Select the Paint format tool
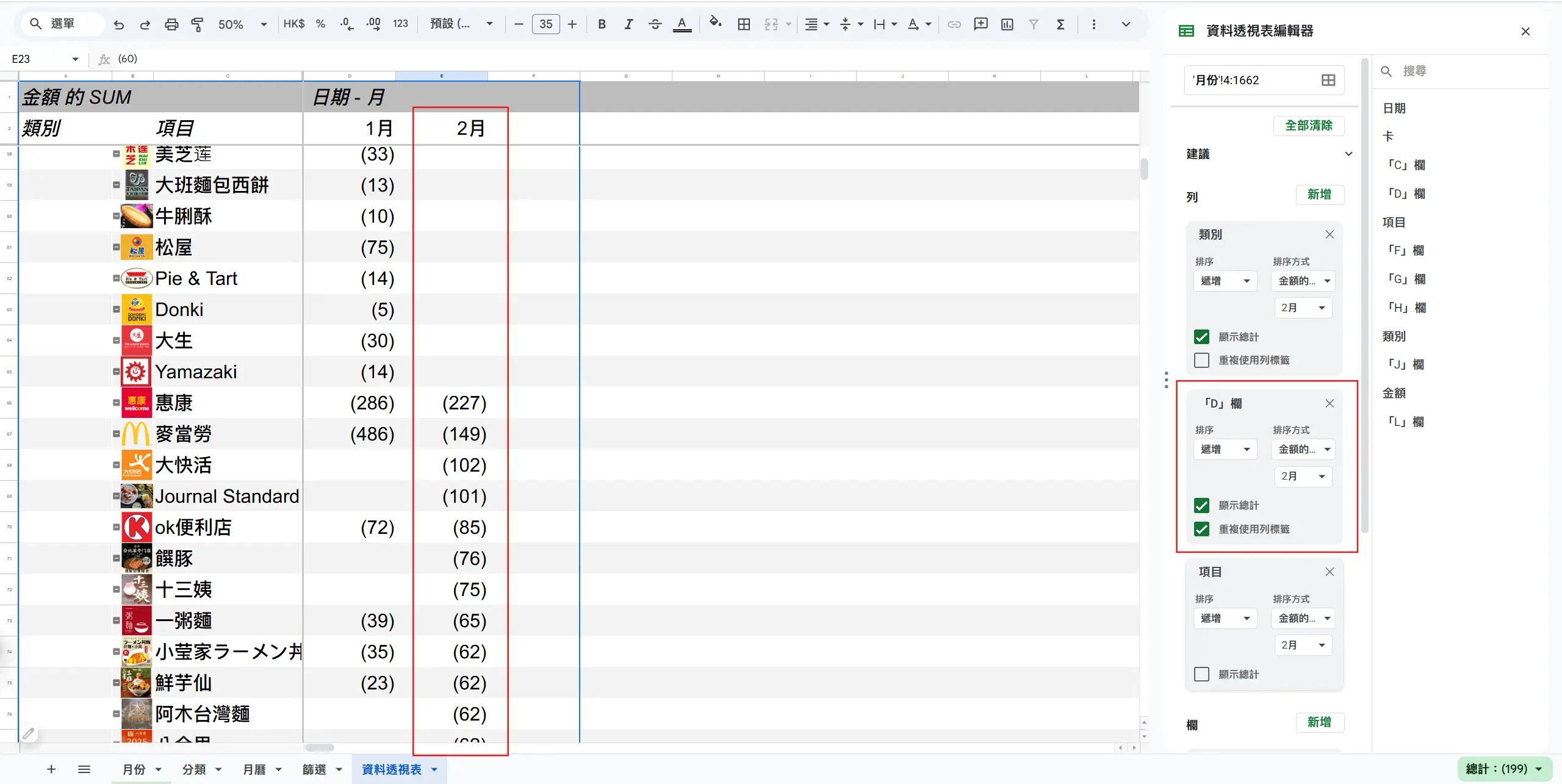The width and height of the screenshot is (1562, 784). [x=197, y=24]
